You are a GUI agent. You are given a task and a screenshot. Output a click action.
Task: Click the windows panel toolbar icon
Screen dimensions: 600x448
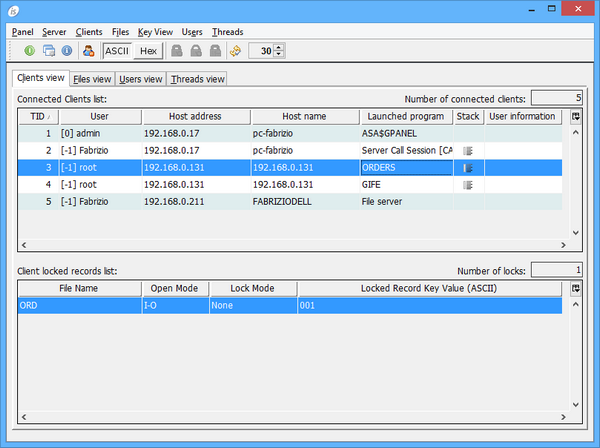pyautogui.click(x=48, y=51)
